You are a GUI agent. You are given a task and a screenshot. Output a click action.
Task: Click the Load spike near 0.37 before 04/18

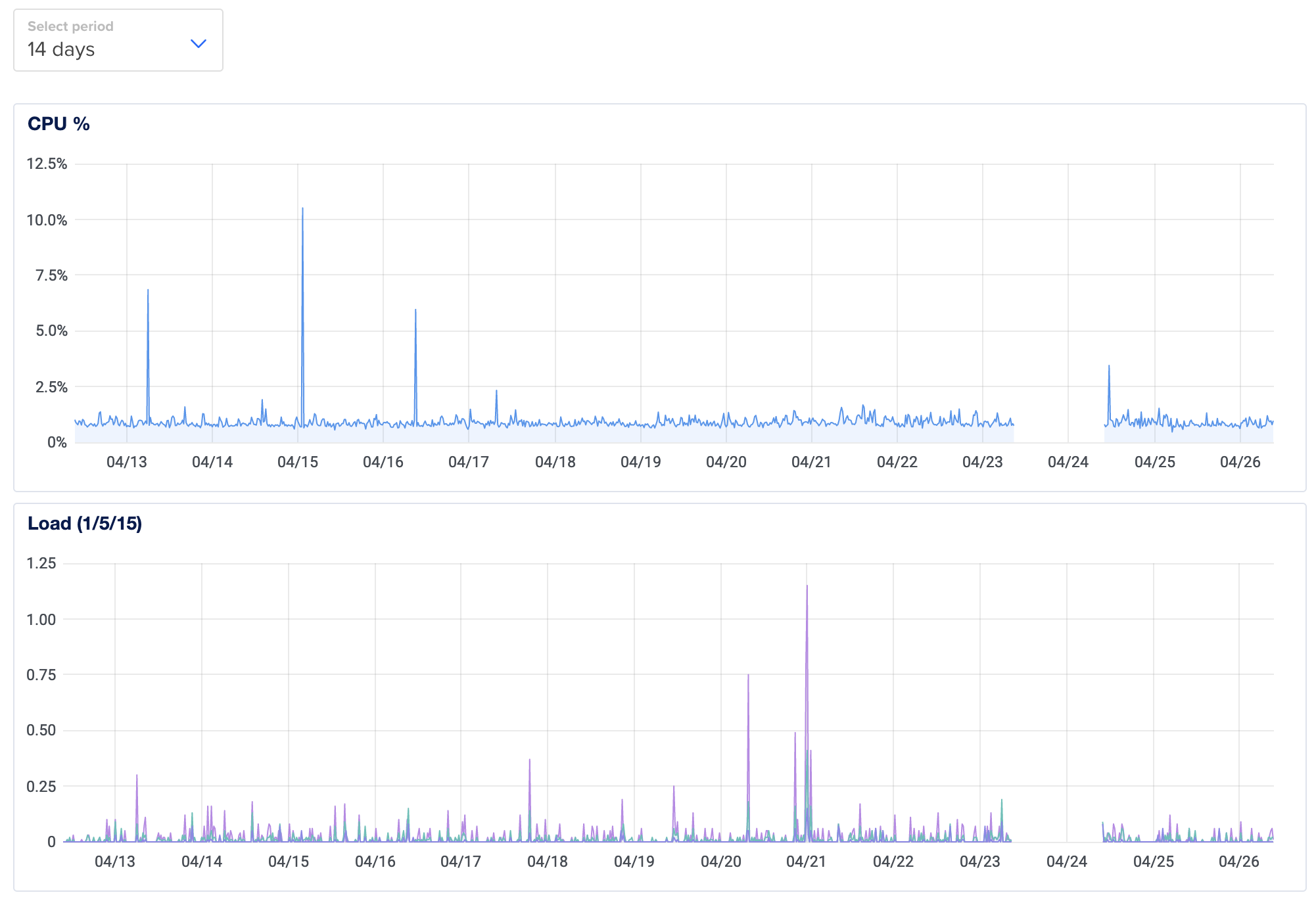pos(530,761)
